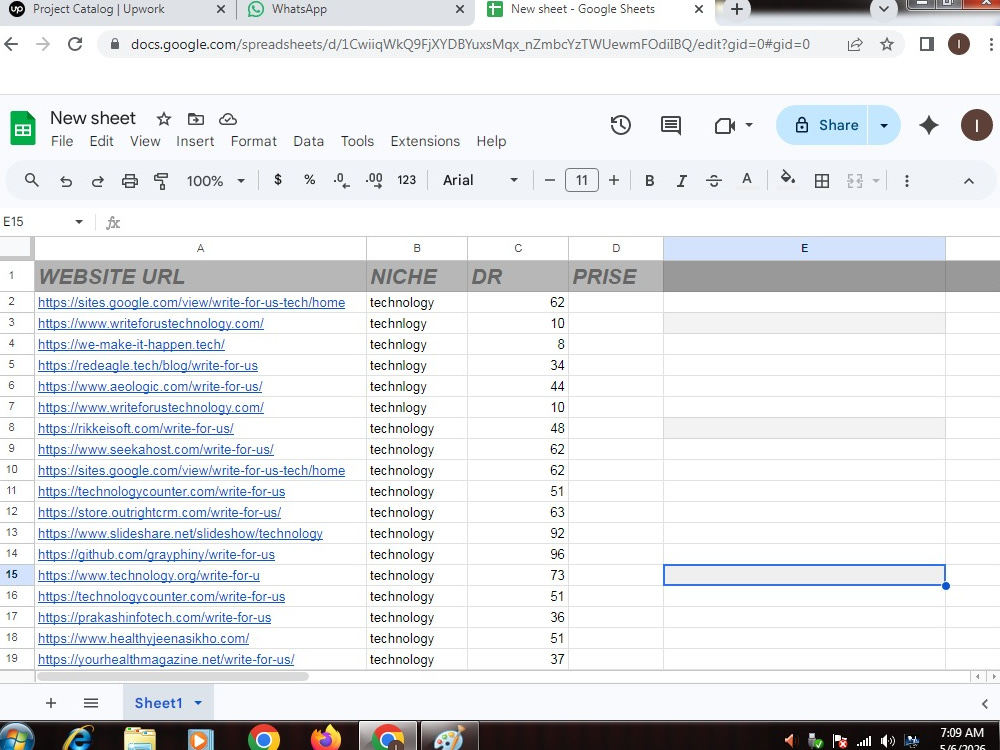Image resolution: width=1000 pixels, height=750 pixels.
Task: Expand the Meet call options arrow
Action: click(749, 125)
